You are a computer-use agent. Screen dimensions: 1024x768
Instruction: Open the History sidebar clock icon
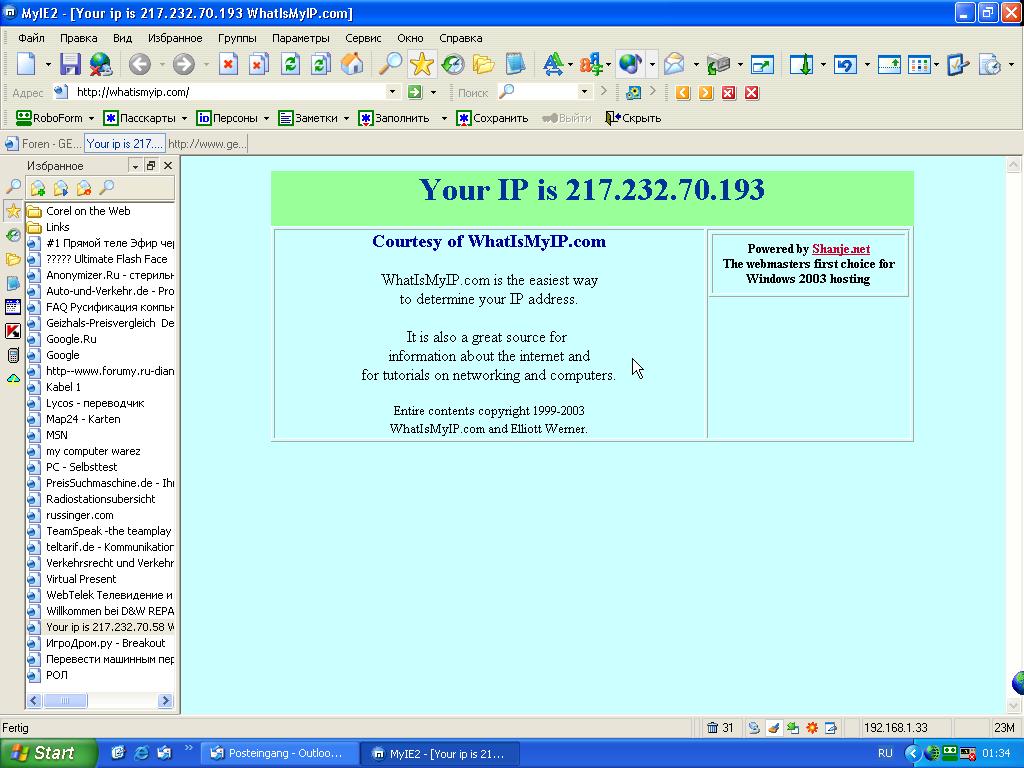12,235
